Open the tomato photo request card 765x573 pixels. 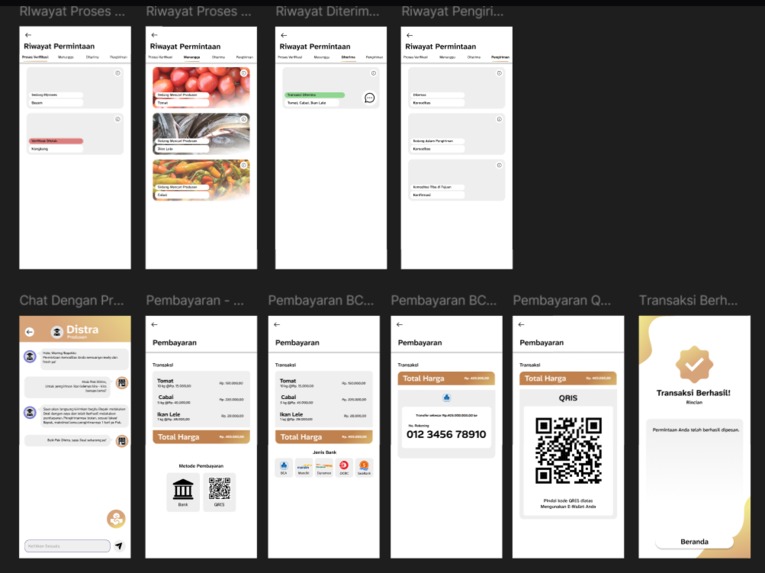click(x=201, y=87)
